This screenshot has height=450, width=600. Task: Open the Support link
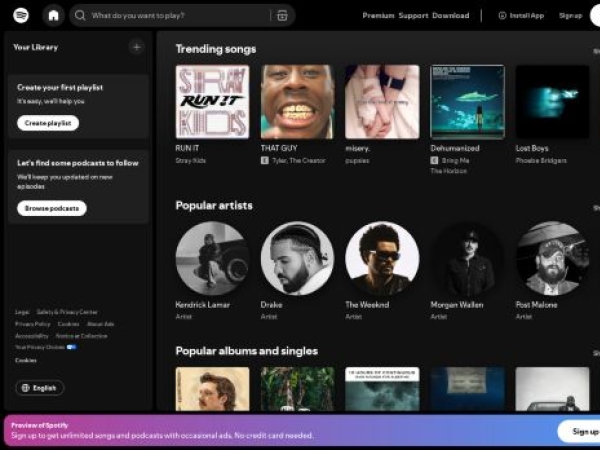(413, 15)
